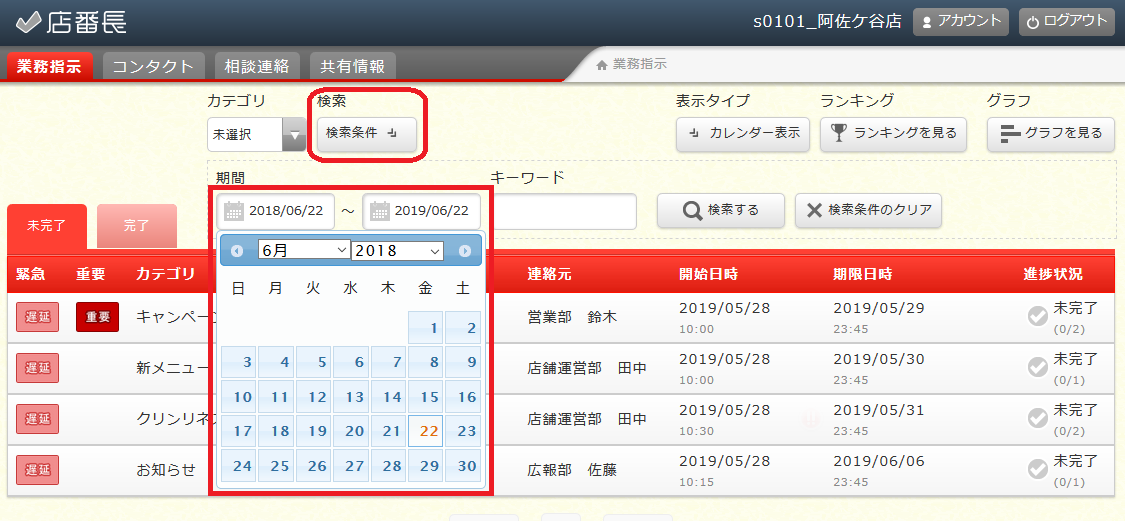Click the end date calendar icon
The width and height of the screenshot is (1125, 521).
[x=380, y=211]
